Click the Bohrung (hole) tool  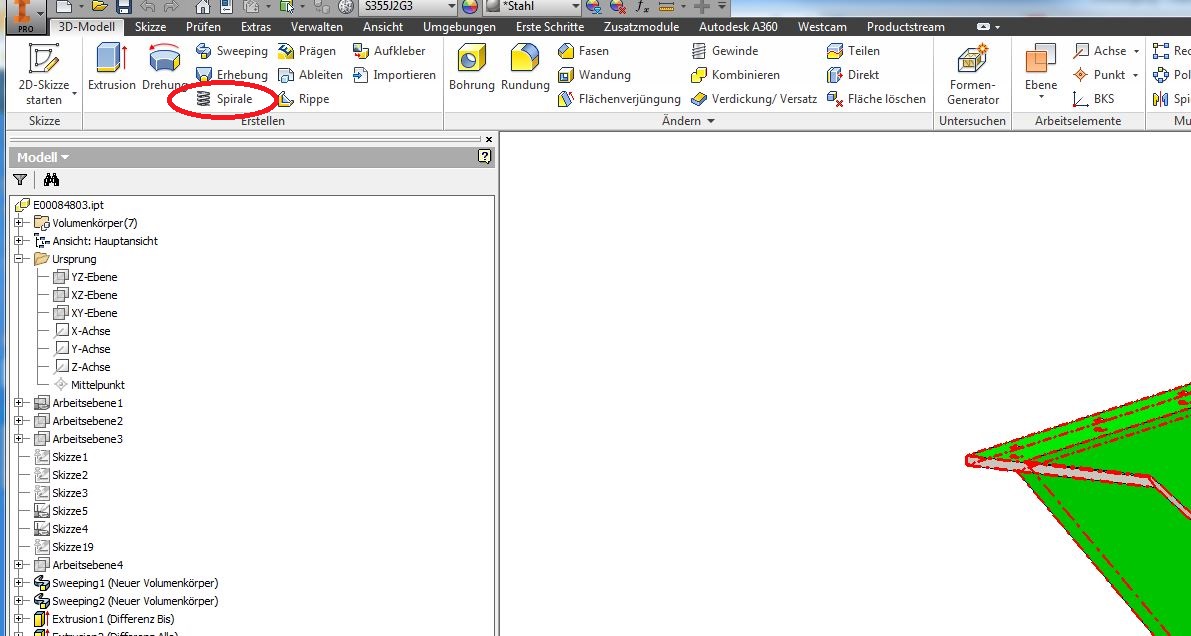(x=471, y=68)
